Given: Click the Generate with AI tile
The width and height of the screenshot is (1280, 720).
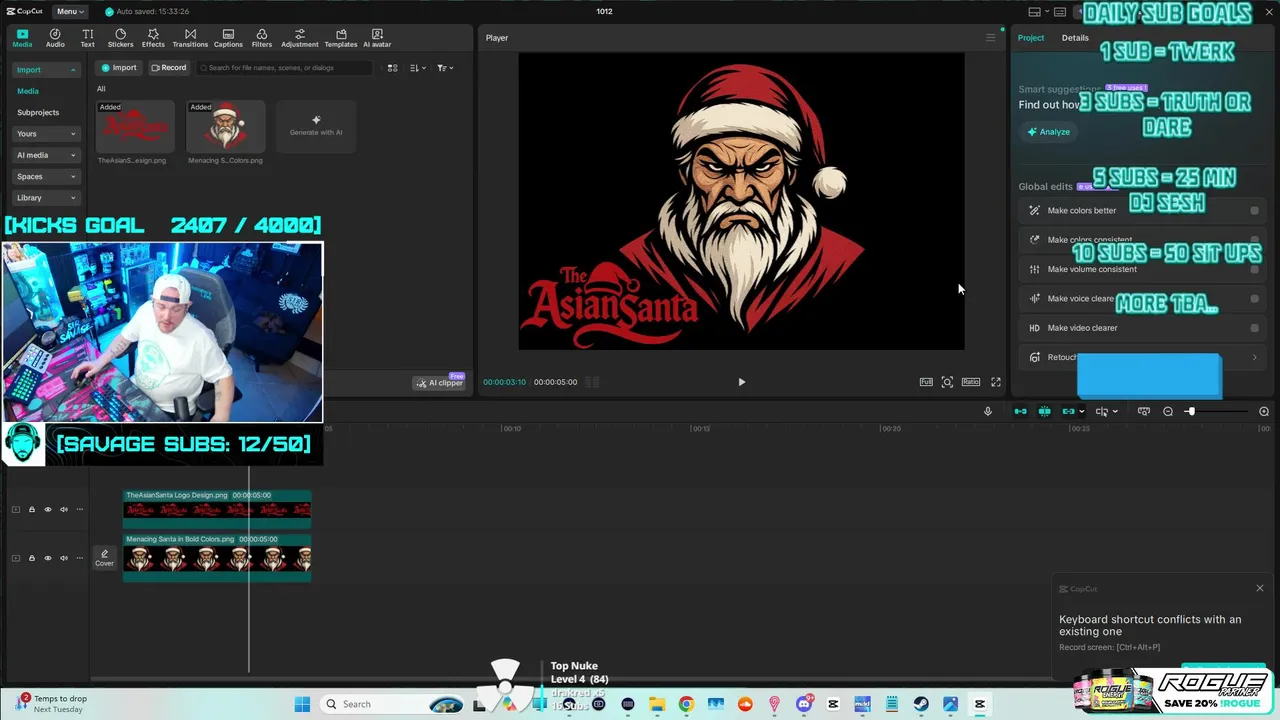Looking at the screenshot, I should pyautogui.click(x=316, y=126).
